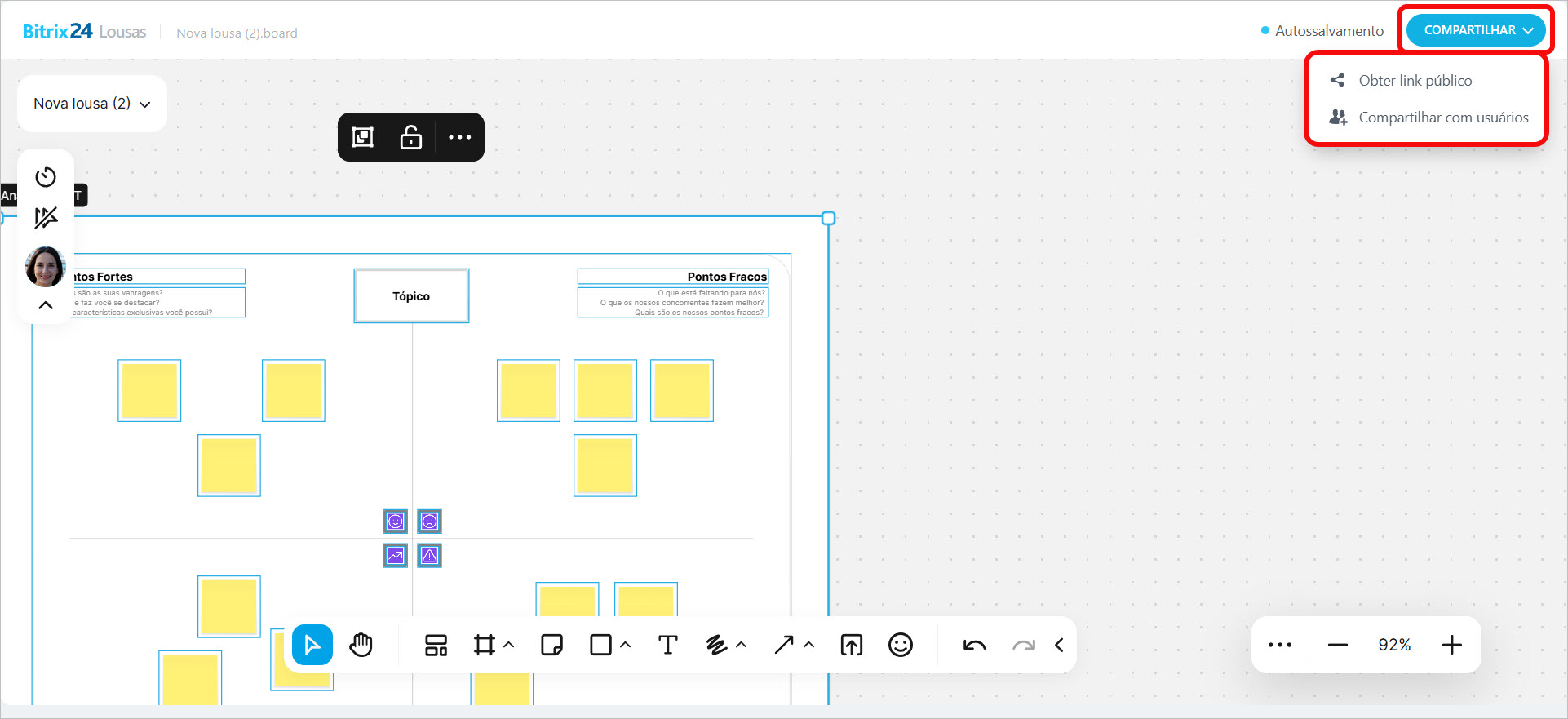The height and width of the screenshot is (719, 1568).
Task: Choose Compartilhar com usuários
Action: 1442,118
